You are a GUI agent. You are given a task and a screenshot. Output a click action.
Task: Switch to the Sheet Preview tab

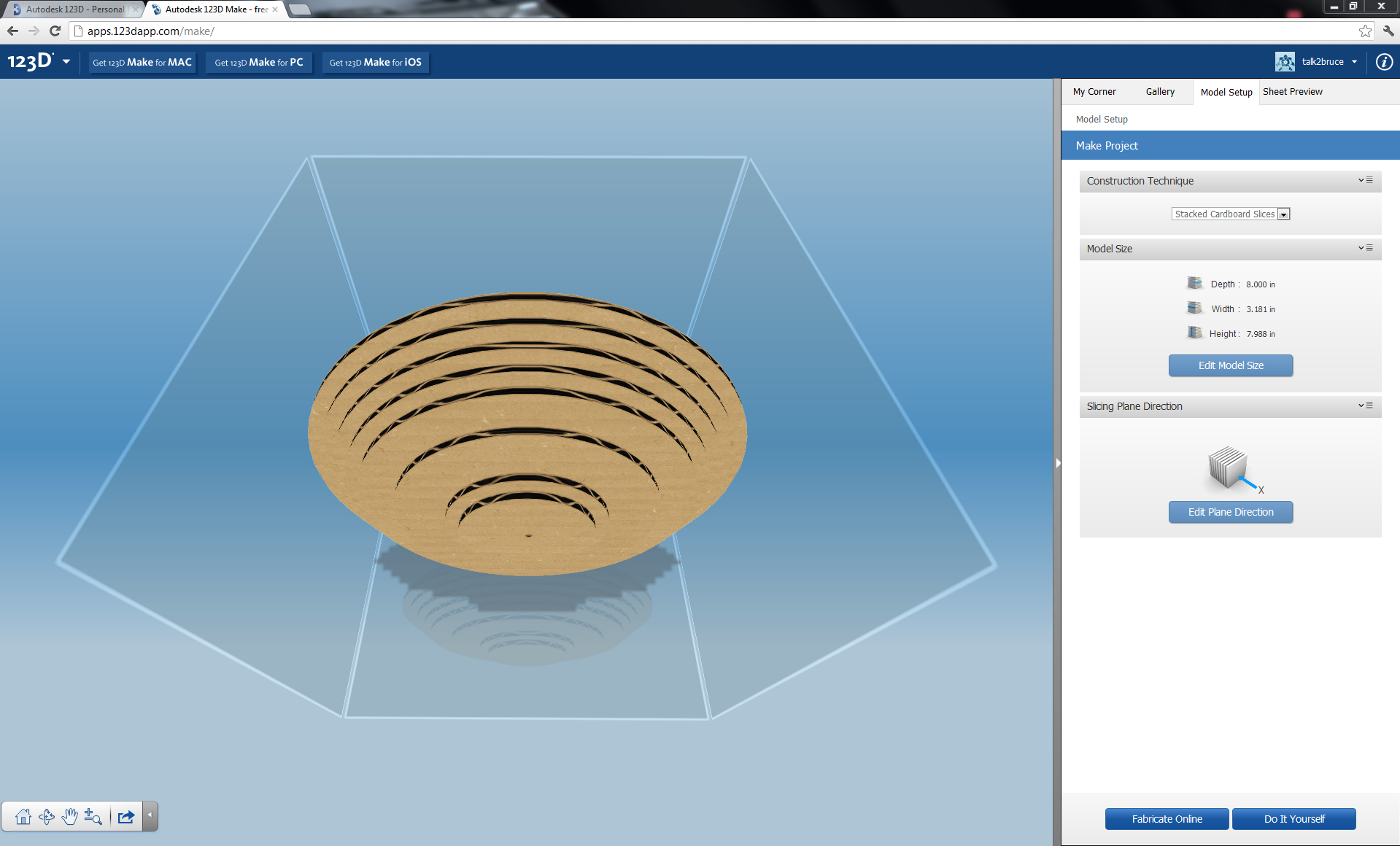[x=1292, y=91]
